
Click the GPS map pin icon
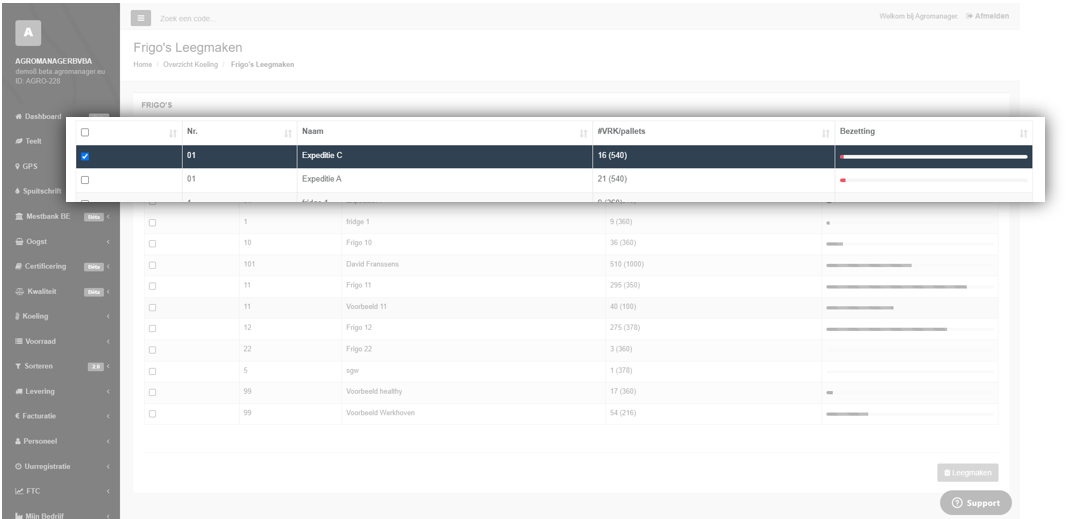click(x=17, y=167)
